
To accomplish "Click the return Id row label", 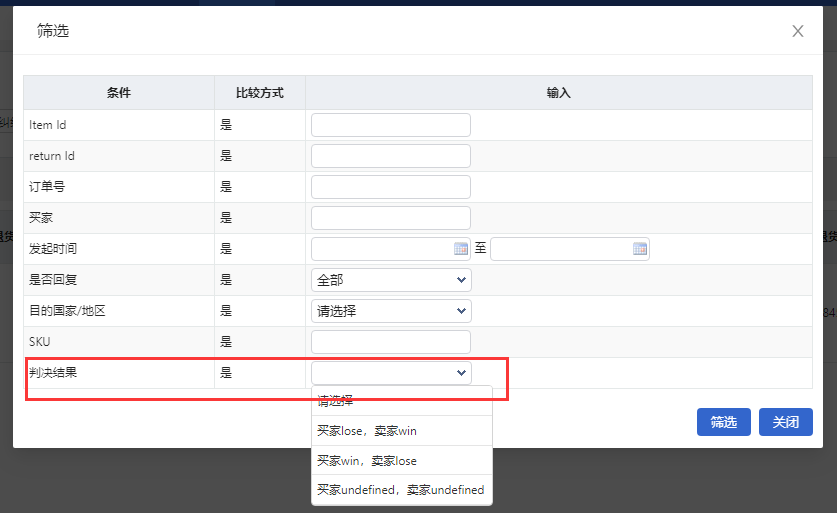I will 52,156.
